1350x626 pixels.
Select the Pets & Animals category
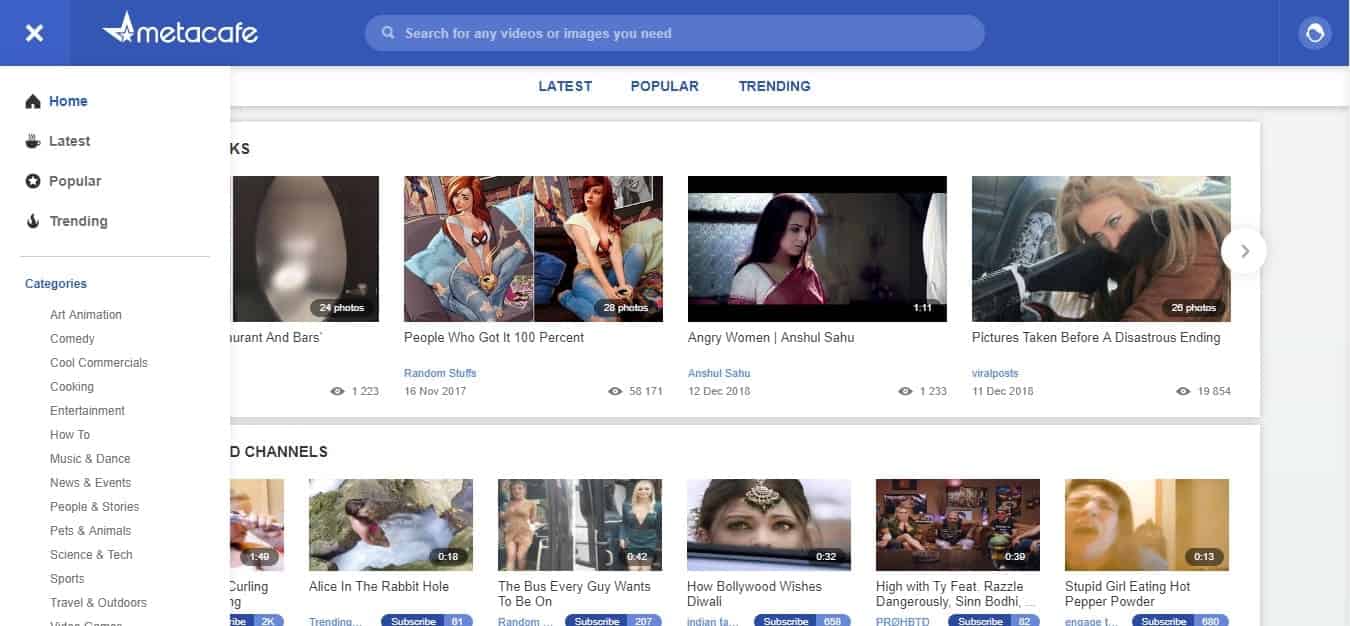pos(90,531)
